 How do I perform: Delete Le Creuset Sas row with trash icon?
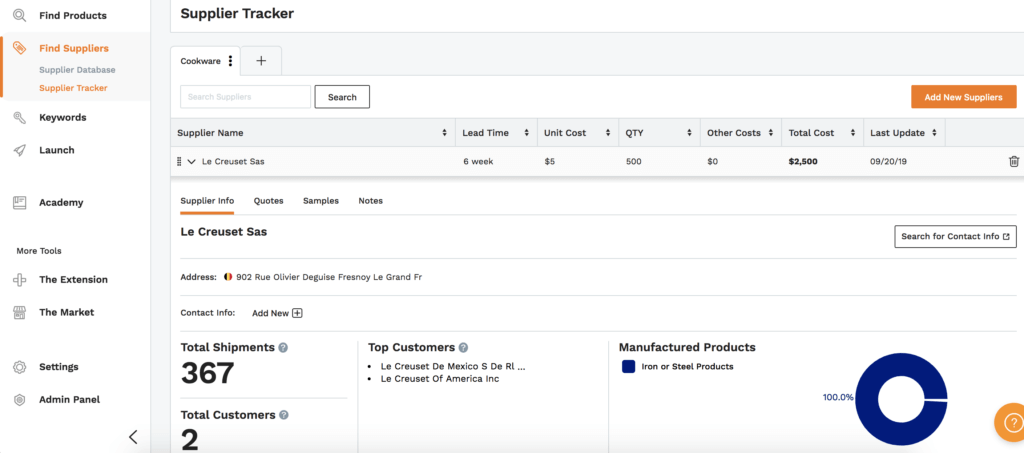tap(1014, 161)
